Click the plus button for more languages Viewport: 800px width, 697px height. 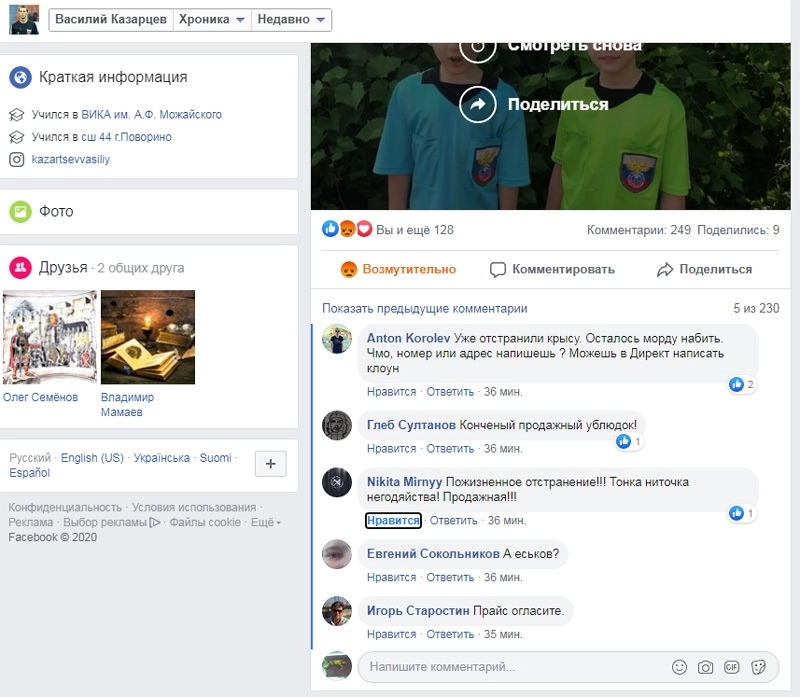(x=271, y=464)
